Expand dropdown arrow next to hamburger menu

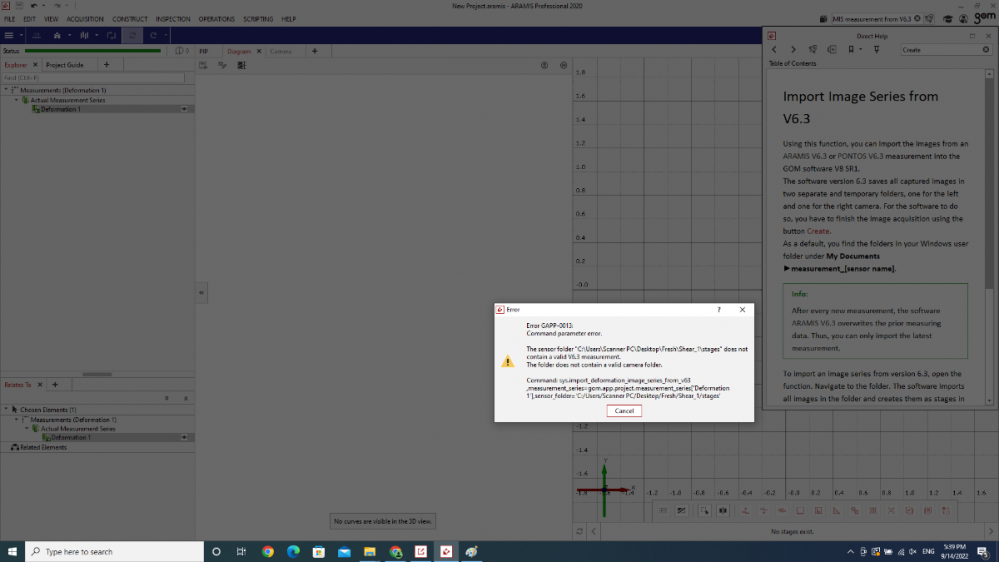[x=21, y=36]
